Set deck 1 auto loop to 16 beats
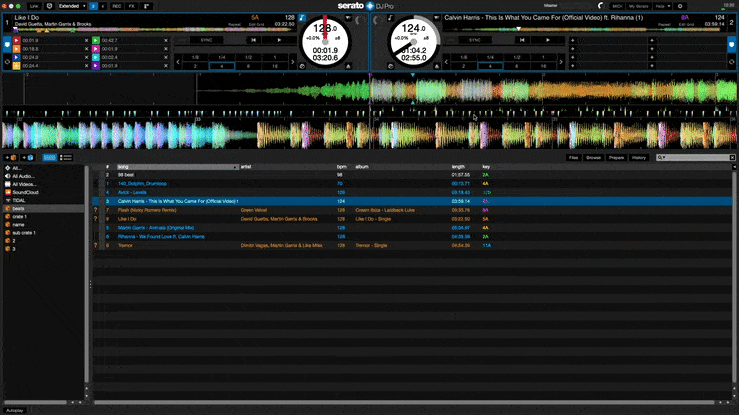 point(275,66)
